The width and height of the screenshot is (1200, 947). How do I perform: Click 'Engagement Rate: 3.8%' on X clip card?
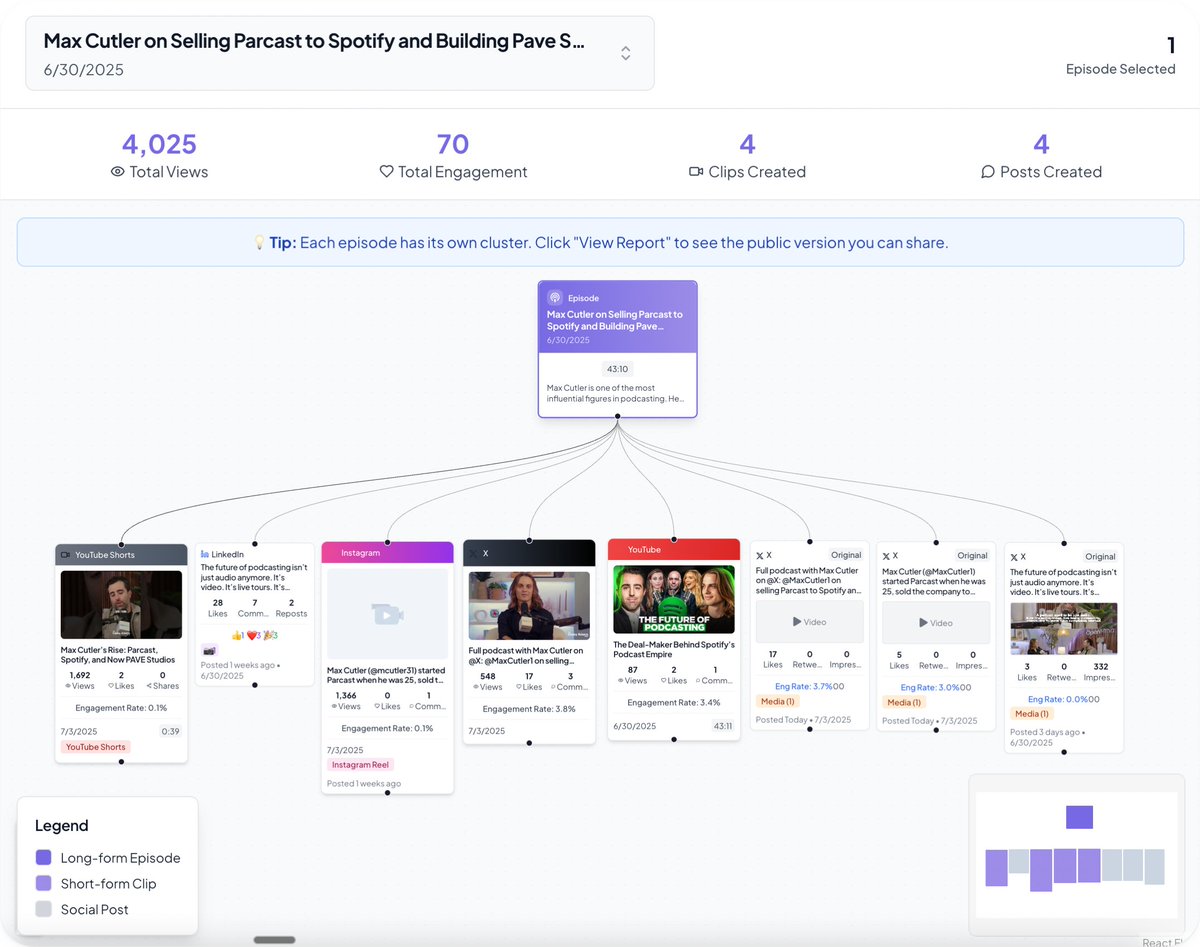click(529, 709)
